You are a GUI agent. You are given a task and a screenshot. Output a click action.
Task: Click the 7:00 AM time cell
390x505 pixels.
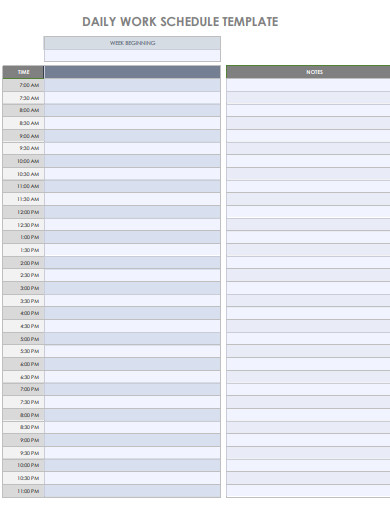[x=23, y=85]
